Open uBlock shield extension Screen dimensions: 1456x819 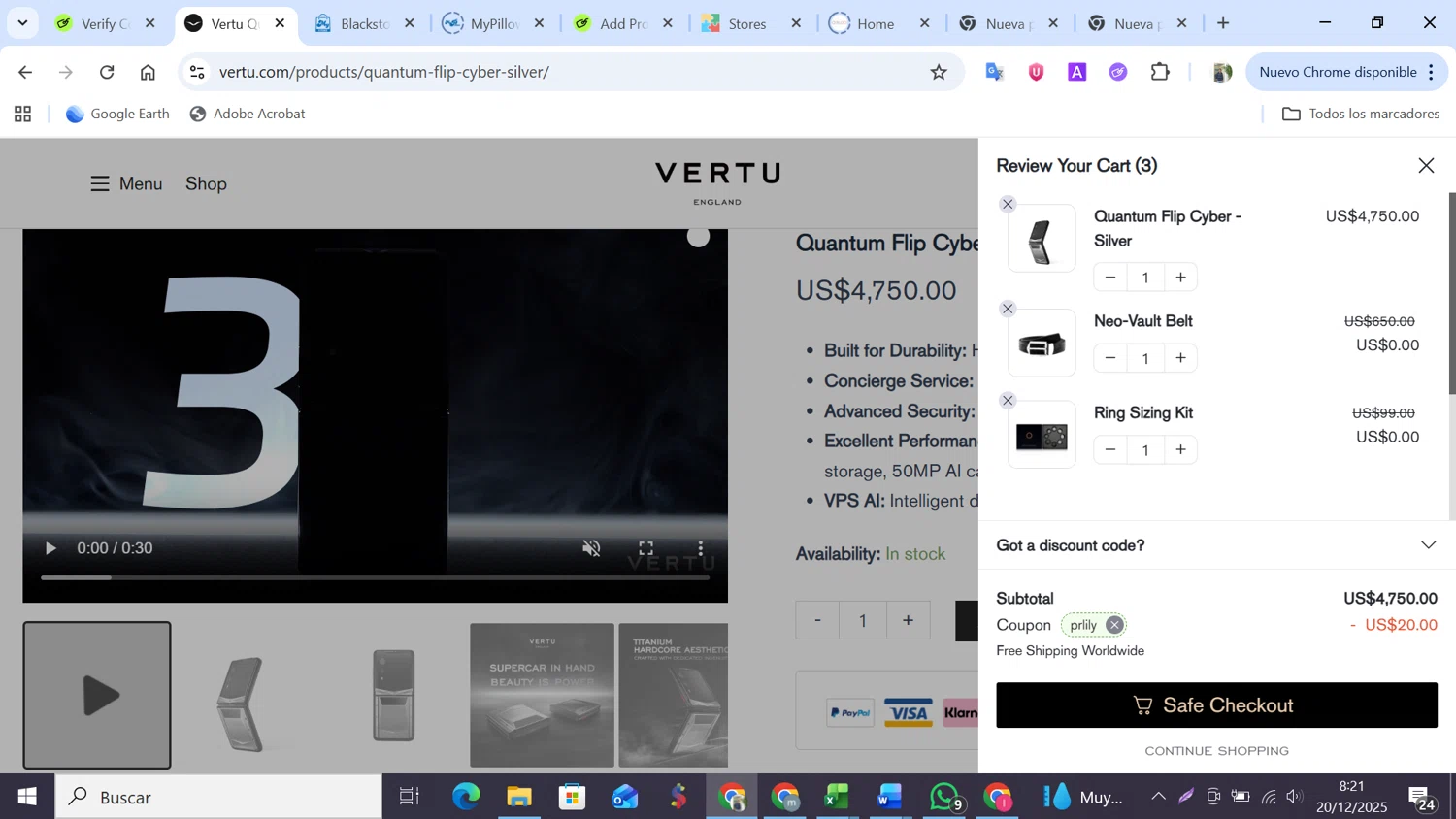click(x=1036, y=72)
